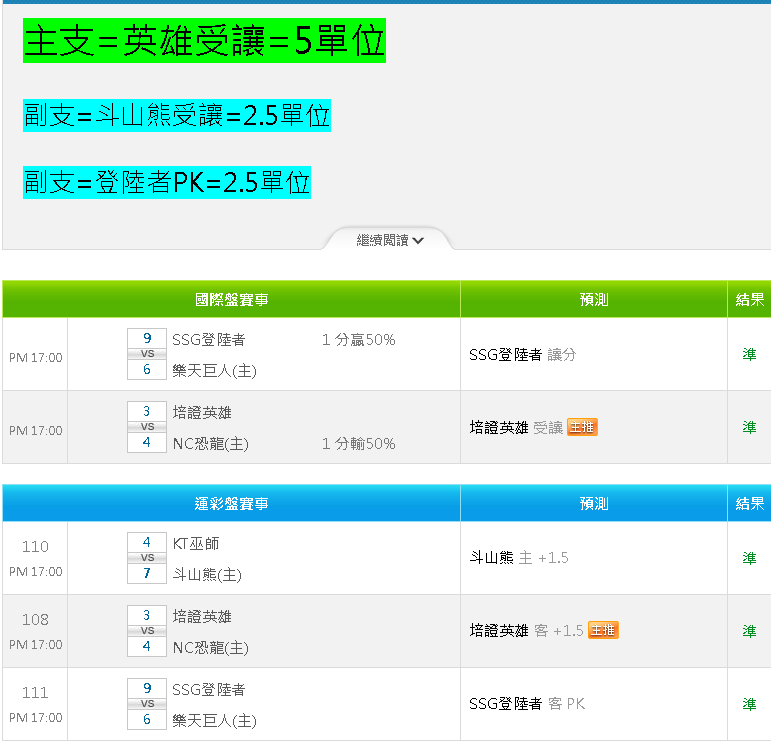
Task: Select the 副支 登陸者PK 2.5單位 line
Action: tap(167, 182)
